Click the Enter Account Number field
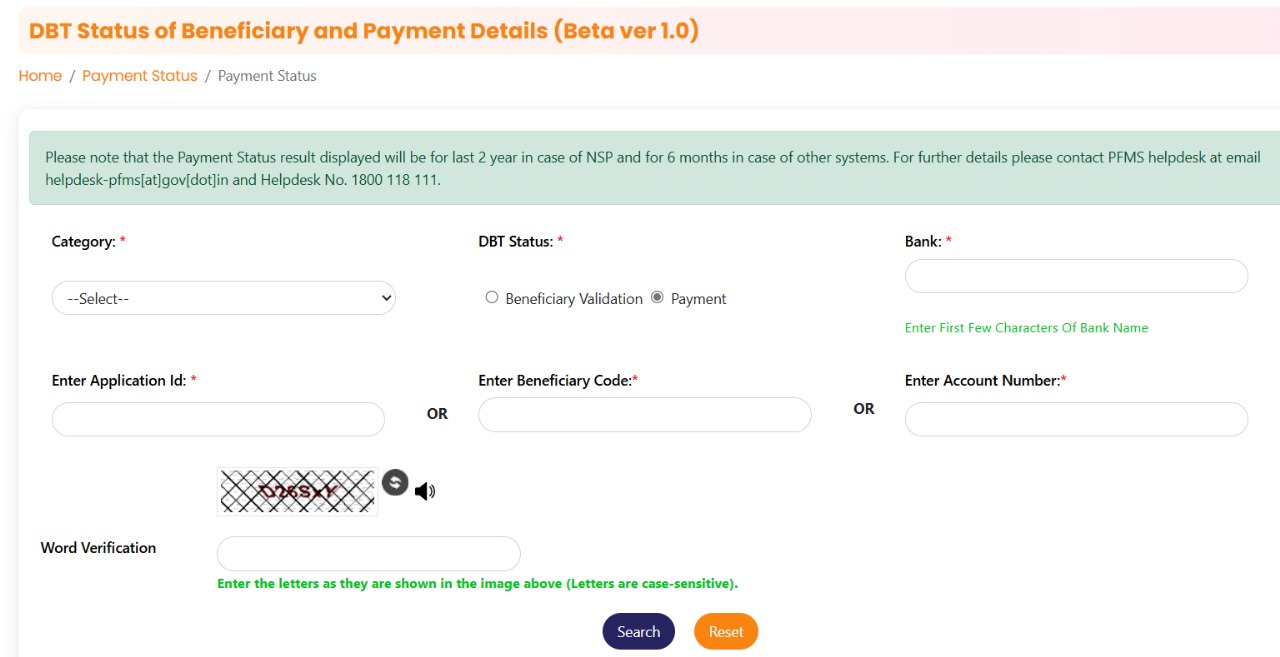 click(x=1076, y=419)
